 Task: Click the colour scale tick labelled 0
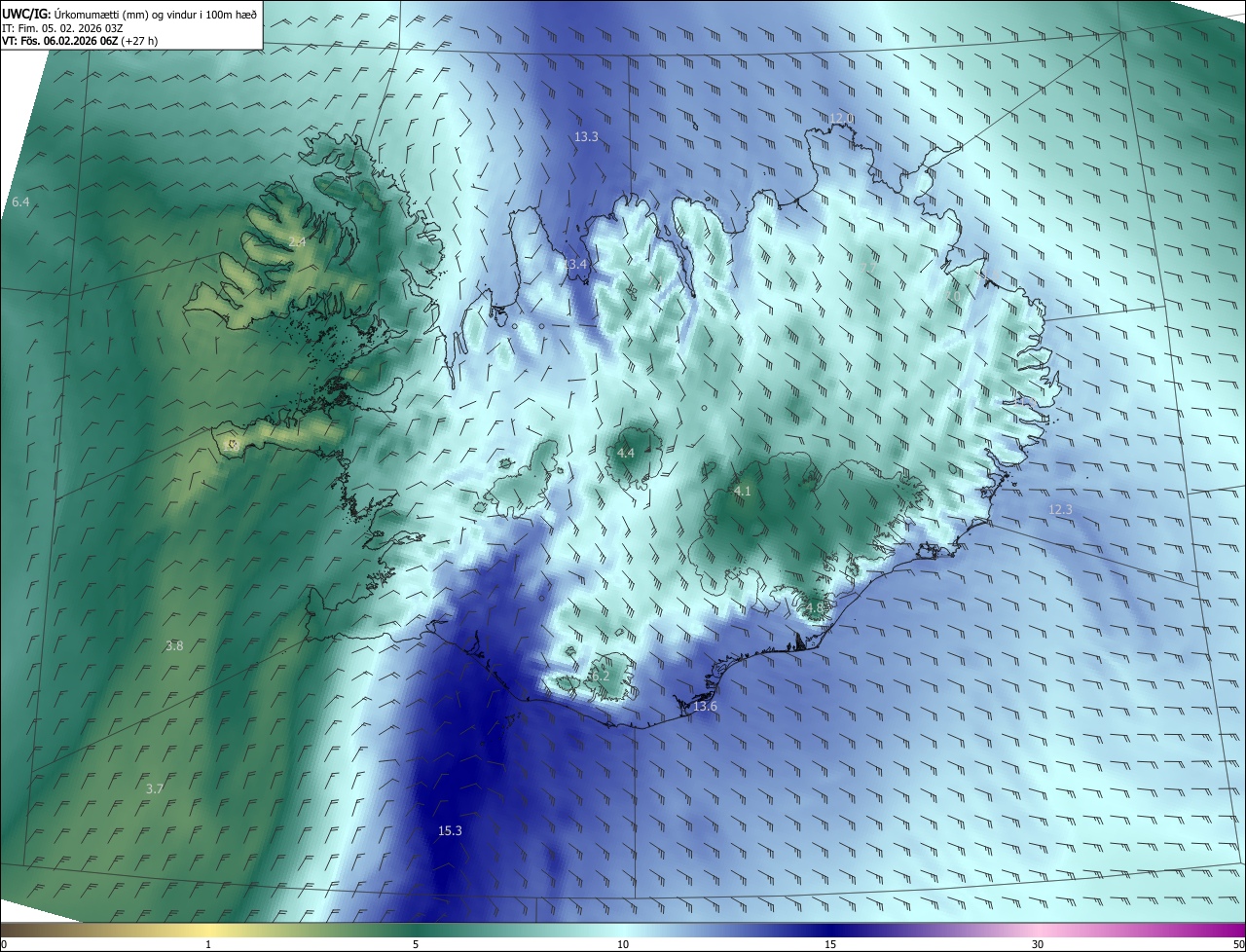click(4, 944)
